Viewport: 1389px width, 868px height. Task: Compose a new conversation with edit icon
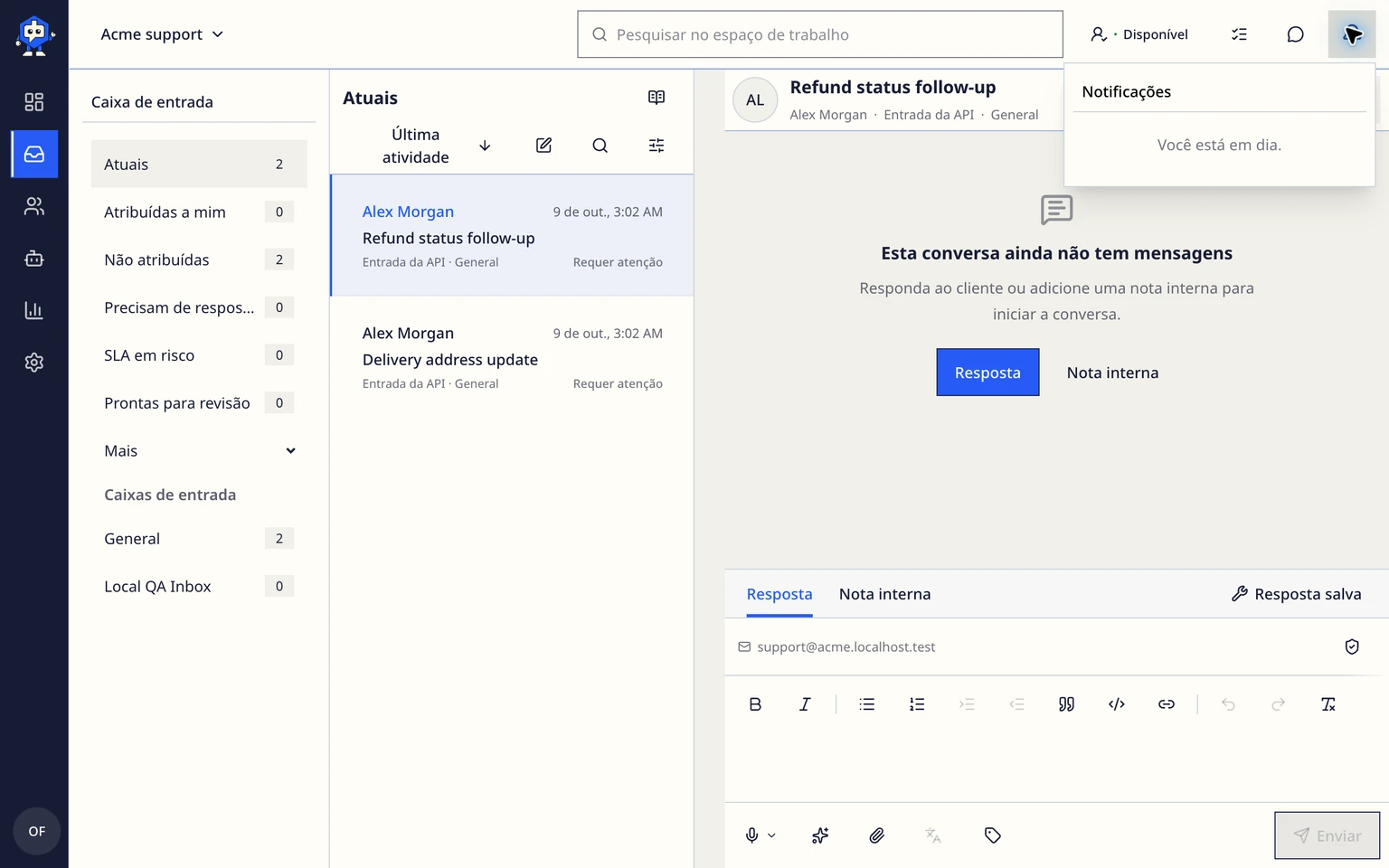(x=543, y=146)
